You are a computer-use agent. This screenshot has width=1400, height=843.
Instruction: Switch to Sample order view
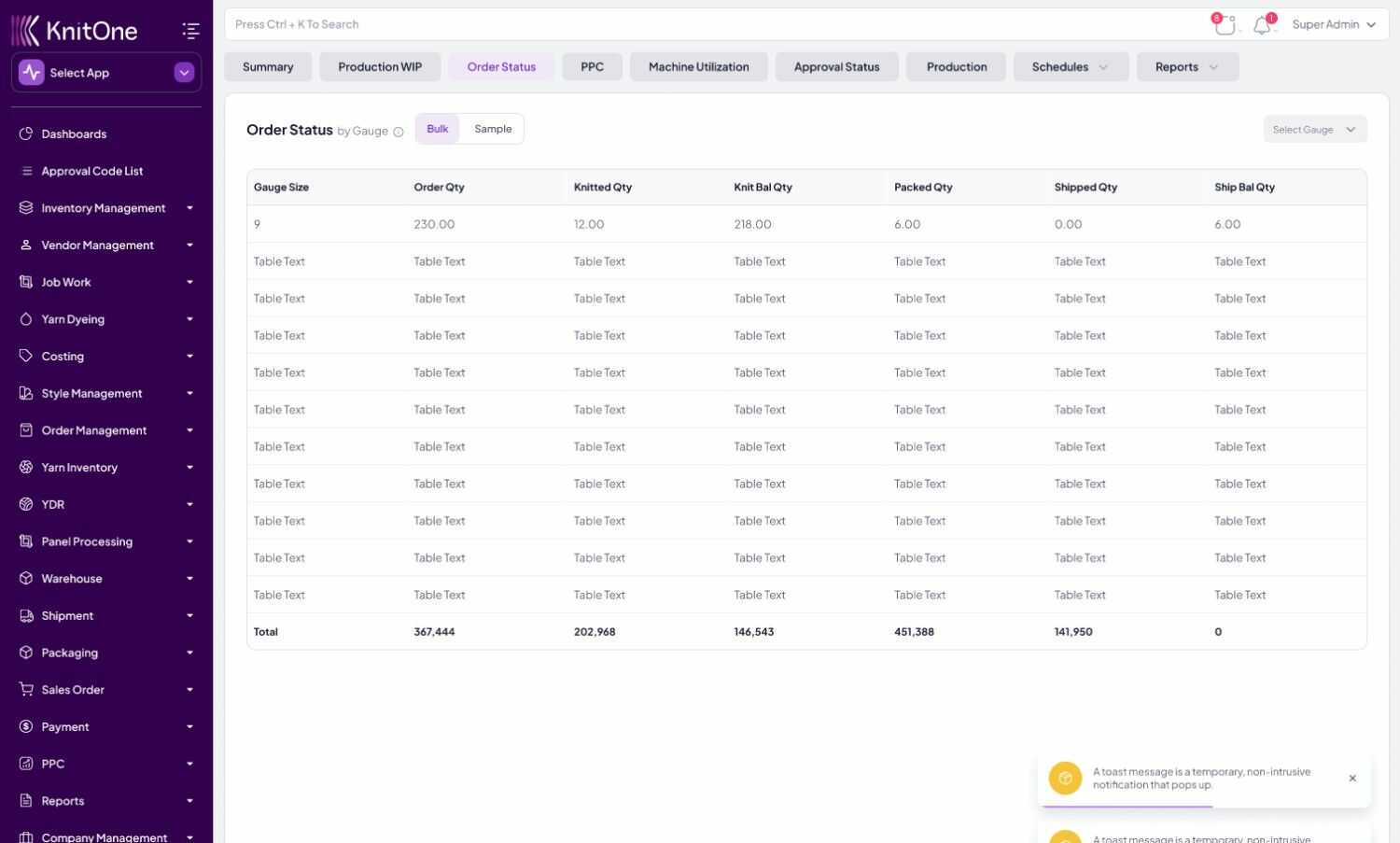493,129
